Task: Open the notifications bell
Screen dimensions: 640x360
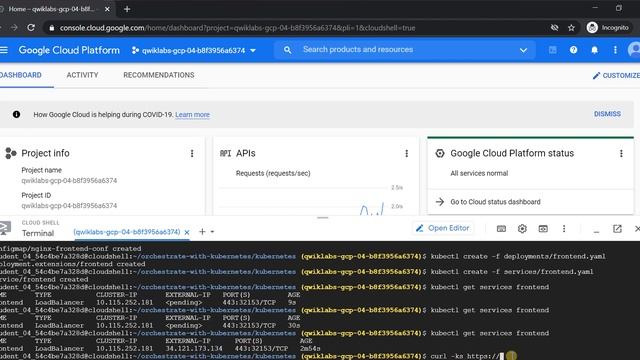Action: click(x=594, y=50)
